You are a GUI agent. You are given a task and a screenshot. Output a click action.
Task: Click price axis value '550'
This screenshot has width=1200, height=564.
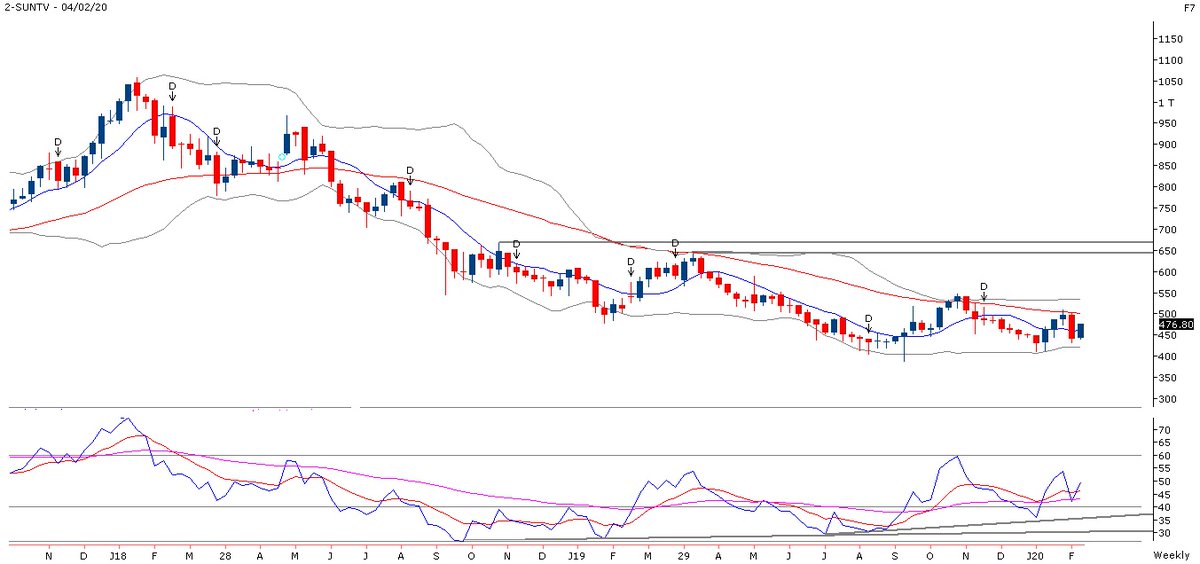point(1167,293)
